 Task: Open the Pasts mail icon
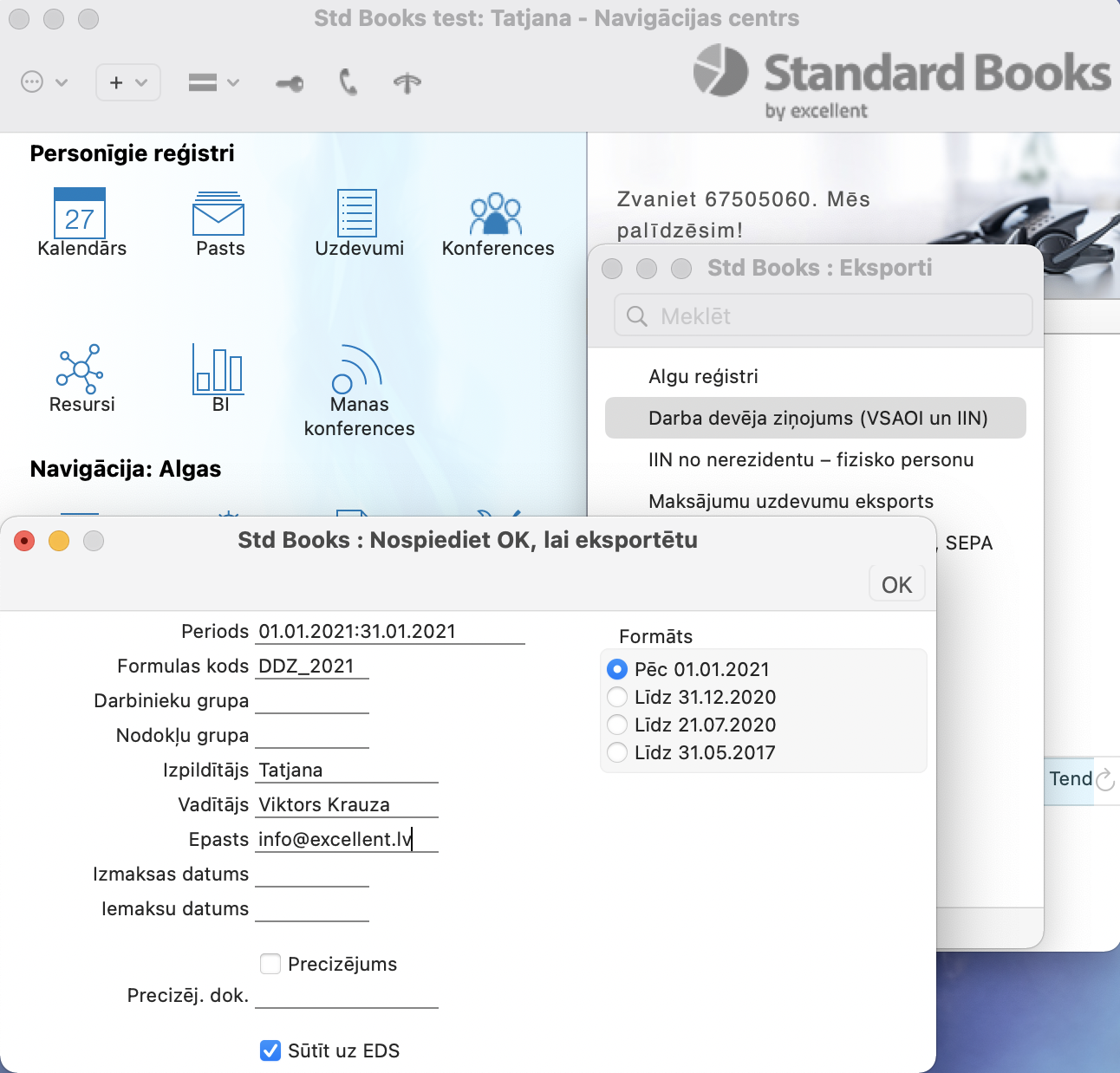pos(218,213)
